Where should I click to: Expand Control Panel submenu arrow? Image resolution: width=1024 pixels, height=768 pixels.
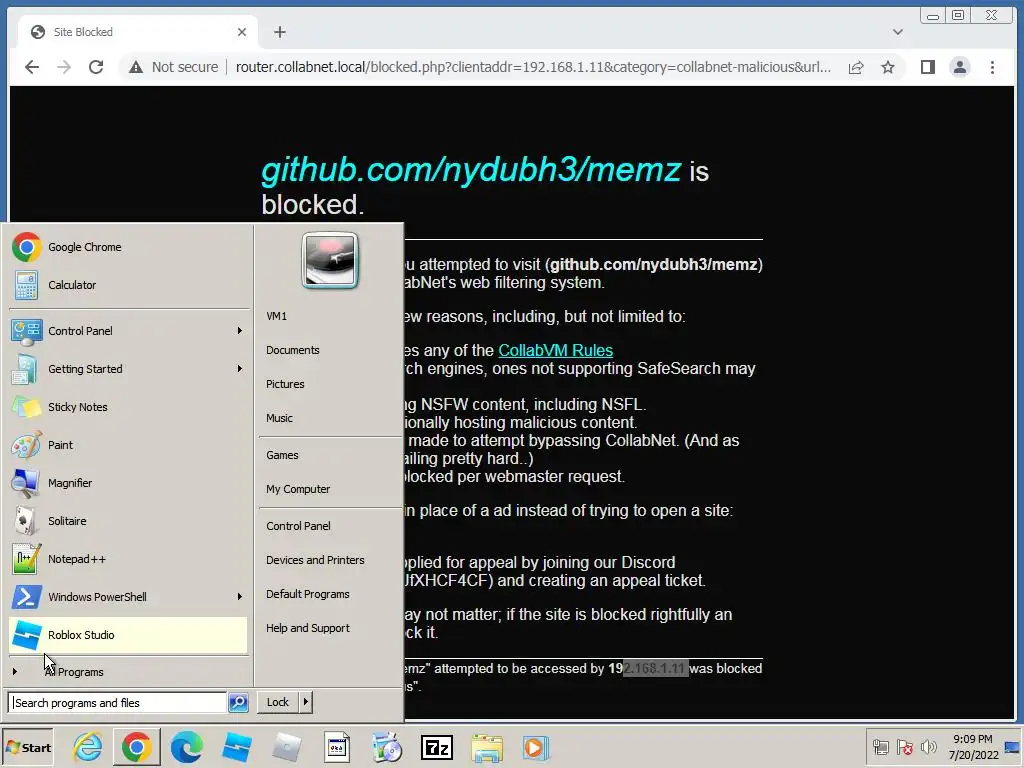coord(240,330)
